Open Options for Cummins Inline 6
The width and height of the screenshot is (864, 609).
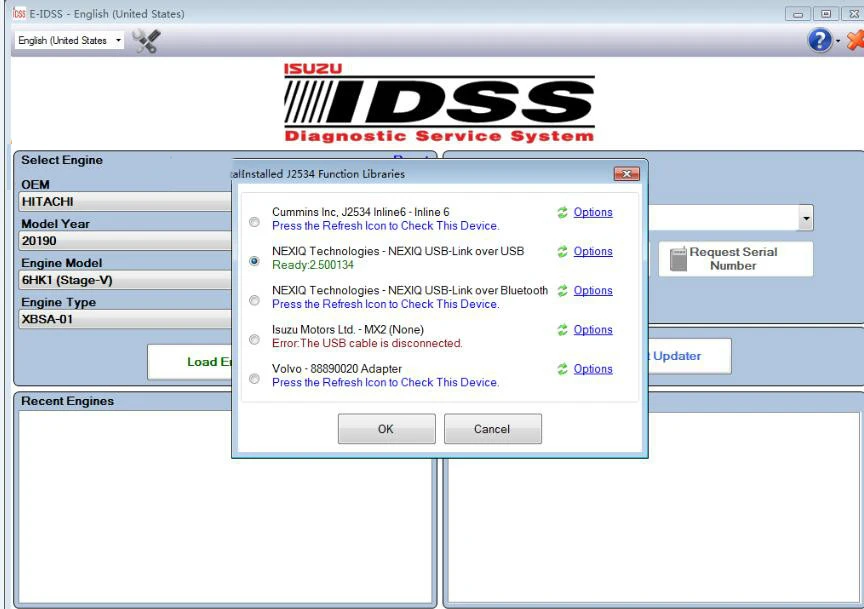593,212
